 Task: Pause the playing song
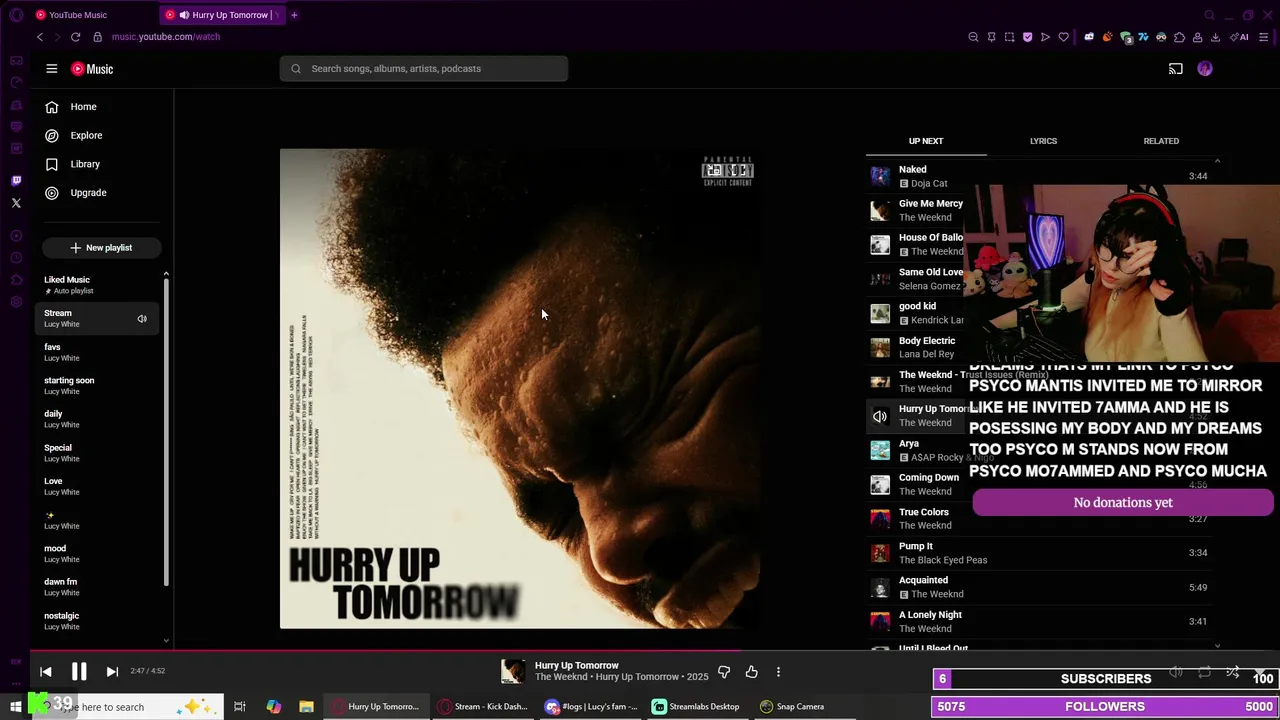79,672
